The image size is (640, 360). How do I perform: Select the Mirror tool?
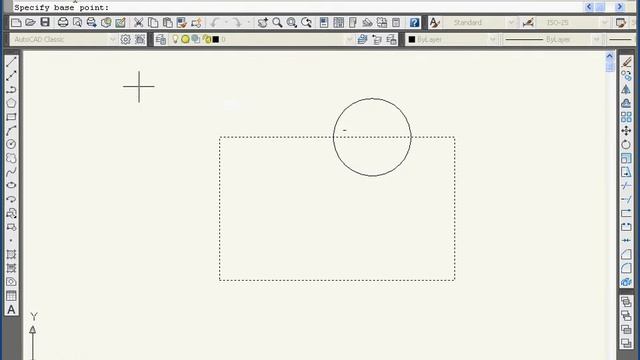click(x=626, y=89)
